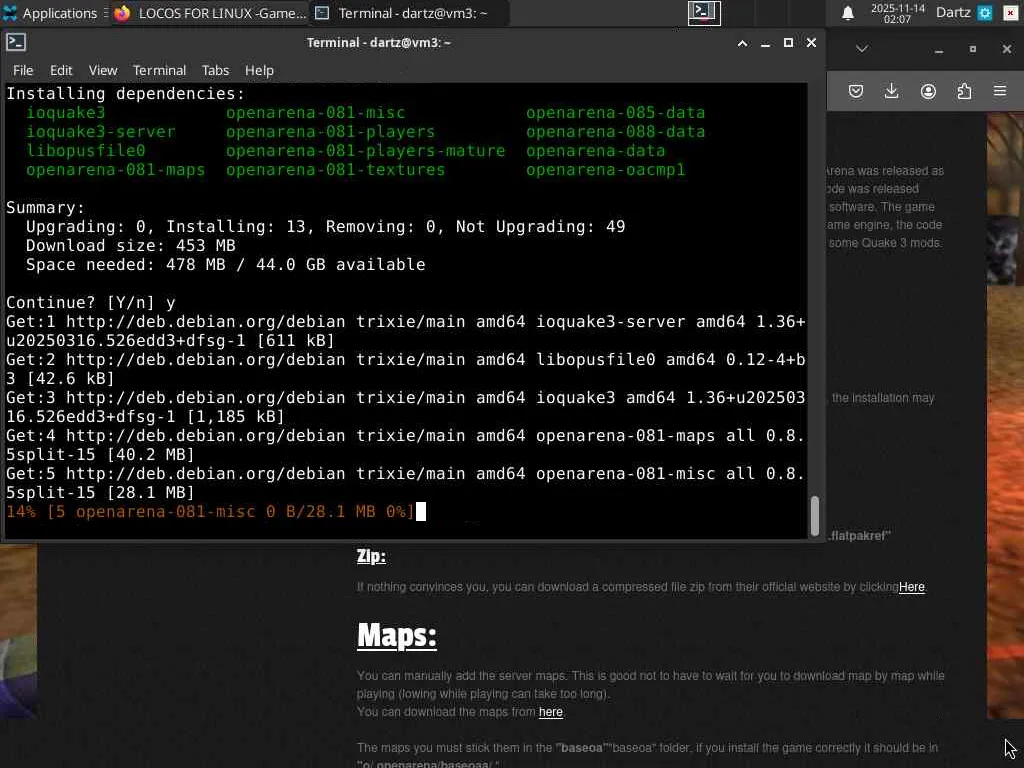Open Firefox's hamburger application menu
1024x768 pixels.
coord(1000,91)
